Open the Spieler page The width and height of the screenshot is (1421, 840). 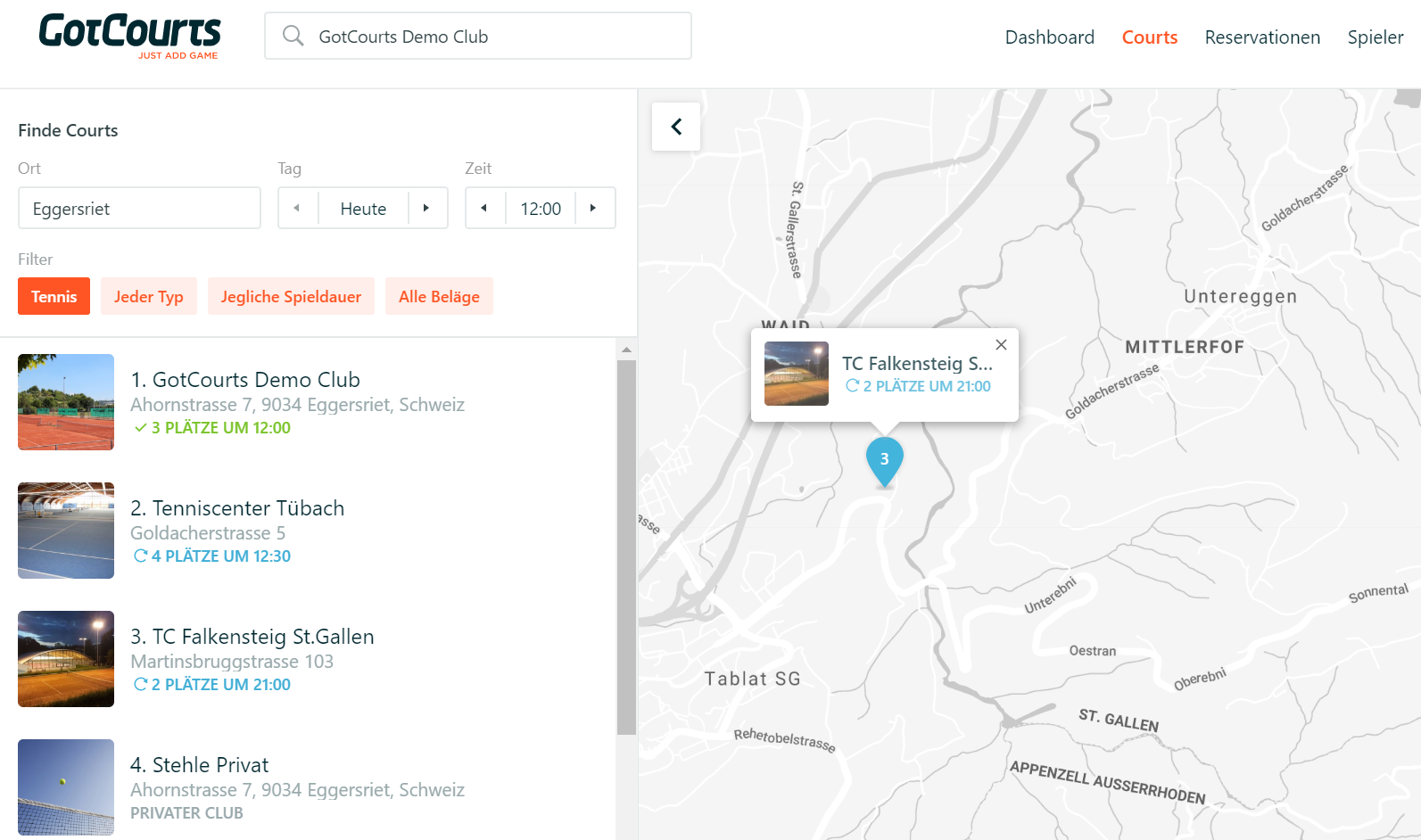[1375, 37]
